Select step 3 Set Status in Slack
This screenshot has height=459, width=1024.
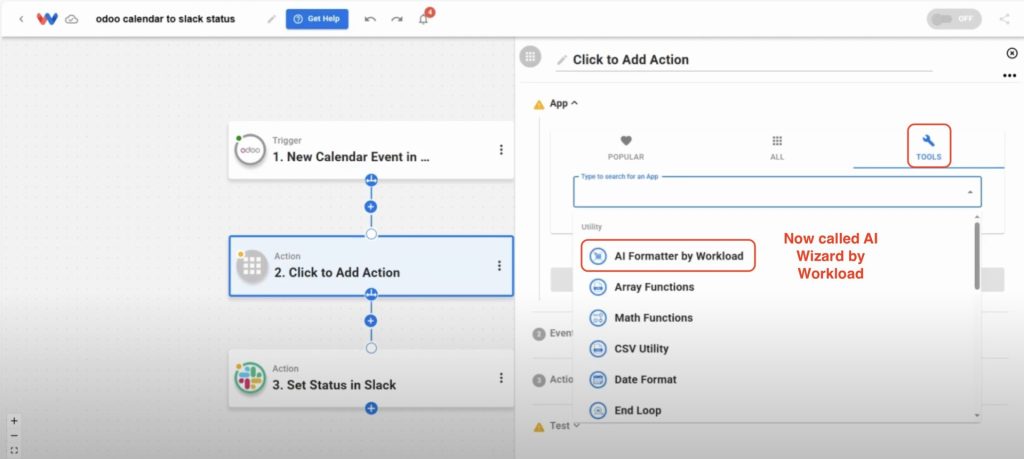coord(371,378)
